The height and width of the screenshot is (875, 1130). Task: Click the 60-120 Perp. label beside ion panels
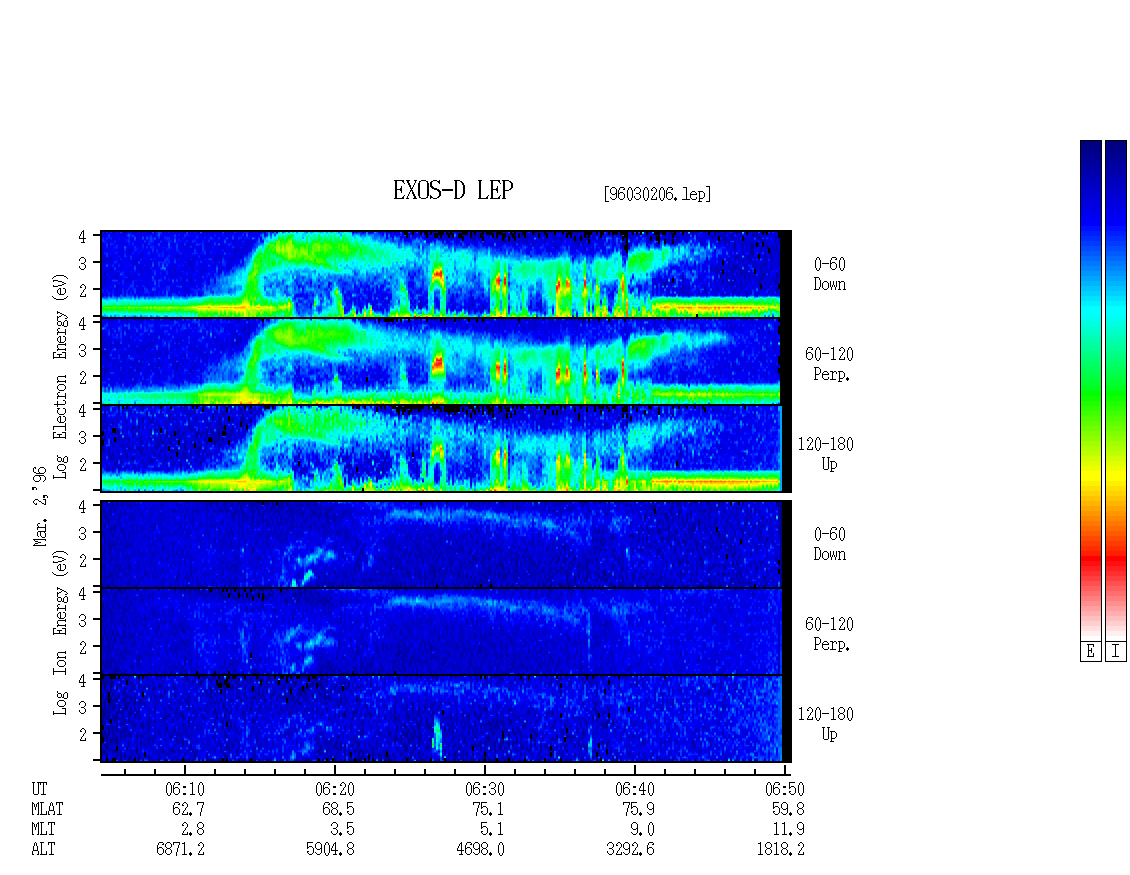829,634
